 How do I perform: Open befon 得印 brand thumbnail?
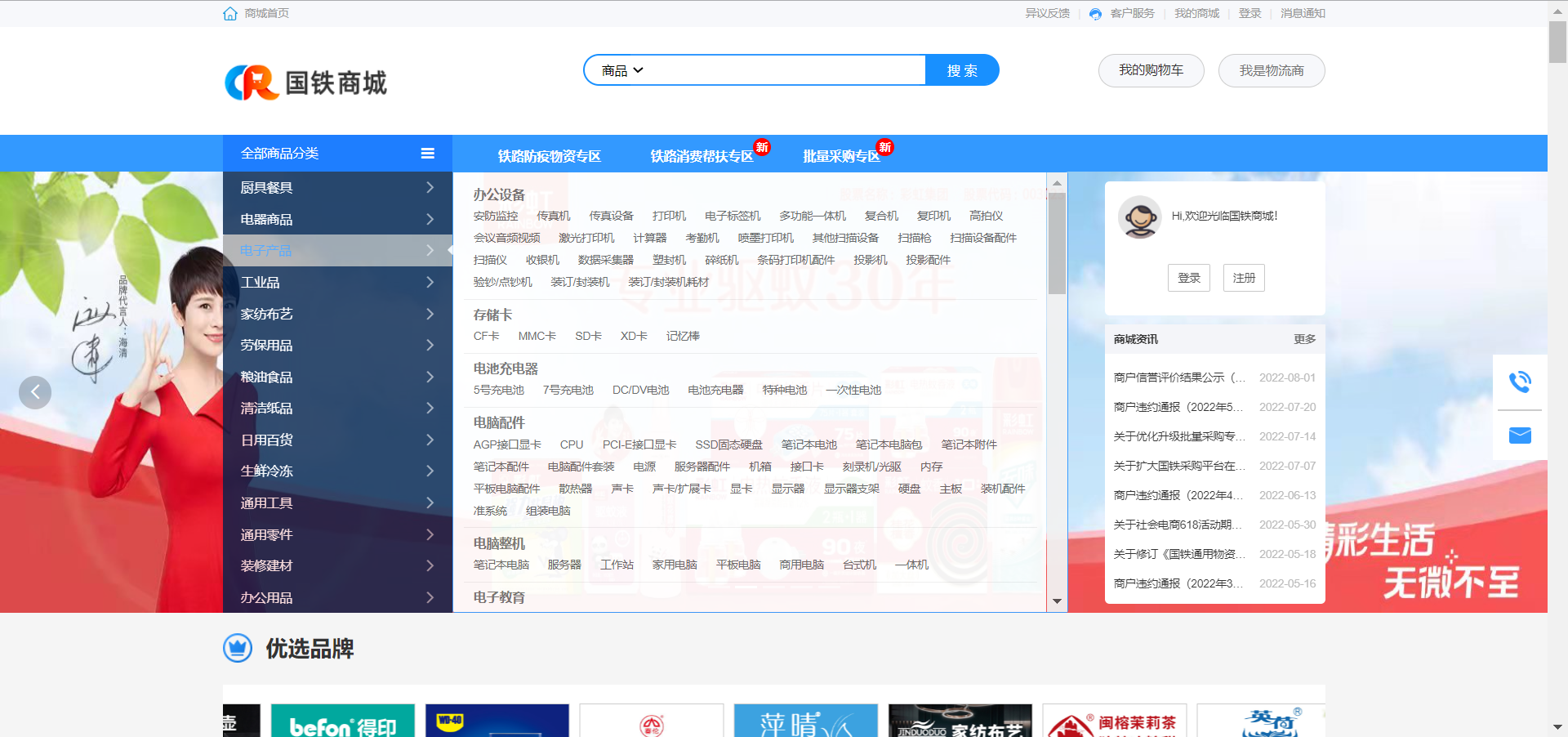343,721
